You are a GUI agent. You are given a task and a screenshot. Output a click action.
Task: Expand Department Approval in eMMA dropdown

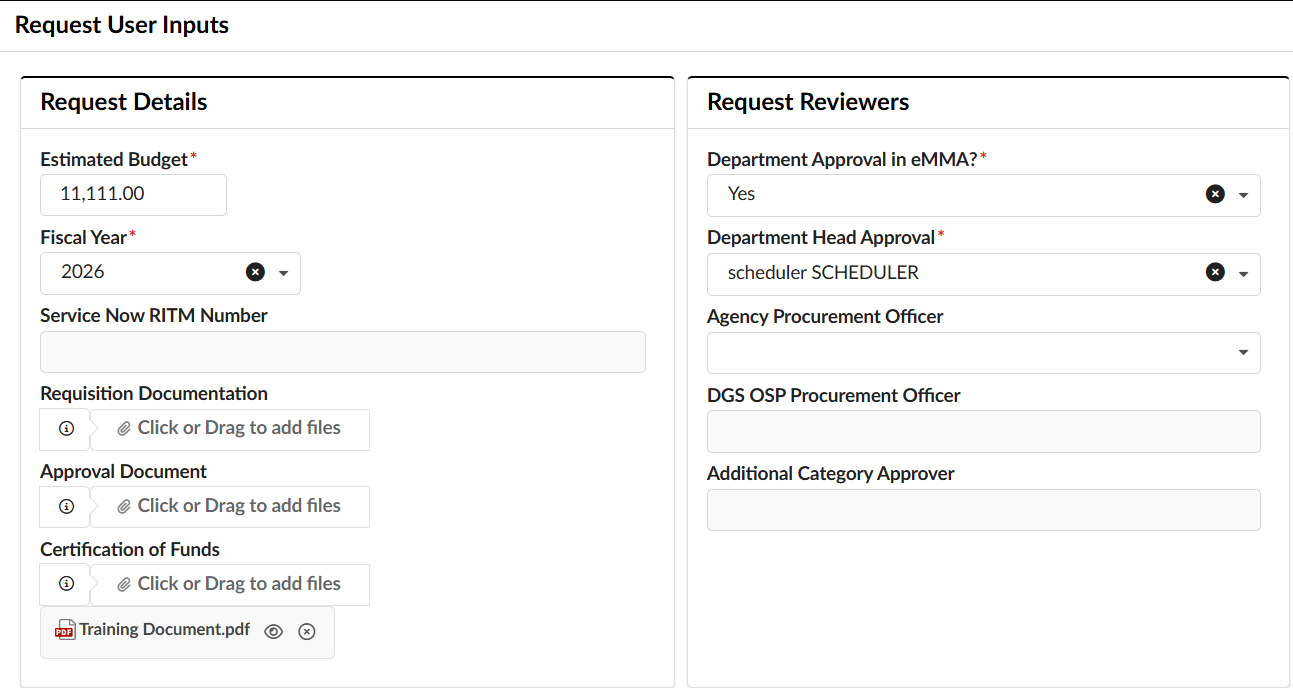[x=1243, y=195]
